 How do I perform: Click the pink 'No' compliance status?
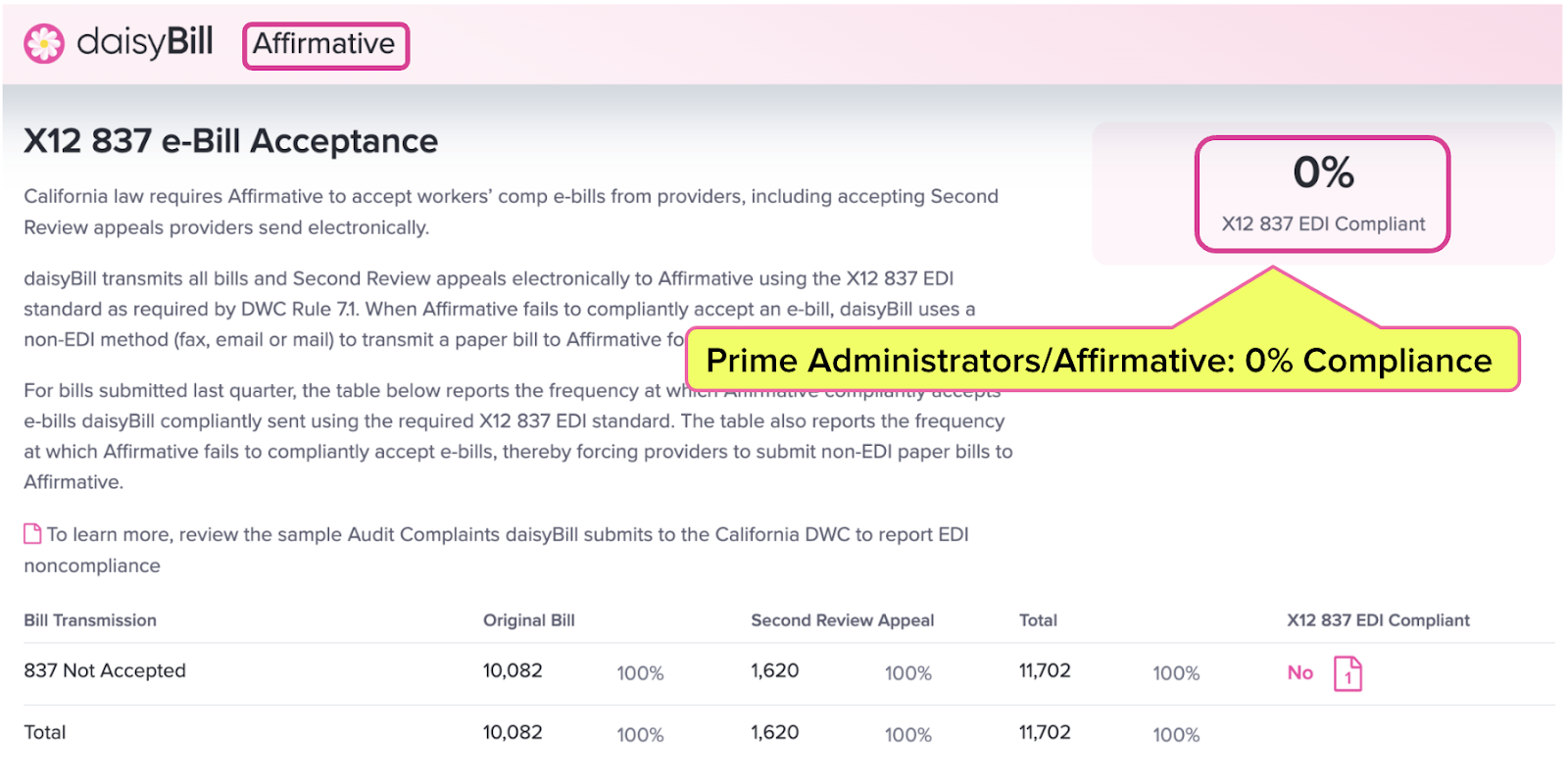[x=1299, y=672]
